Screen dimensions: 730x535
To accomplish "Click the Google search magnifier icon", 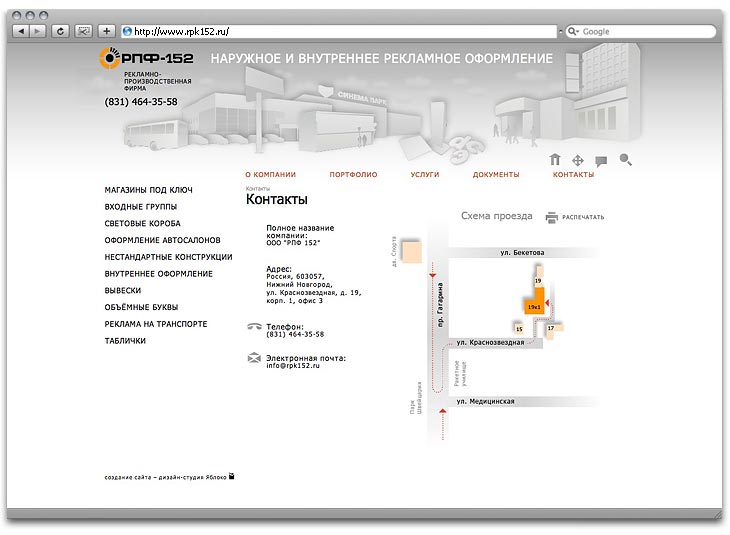I will [x=573, y=31].
